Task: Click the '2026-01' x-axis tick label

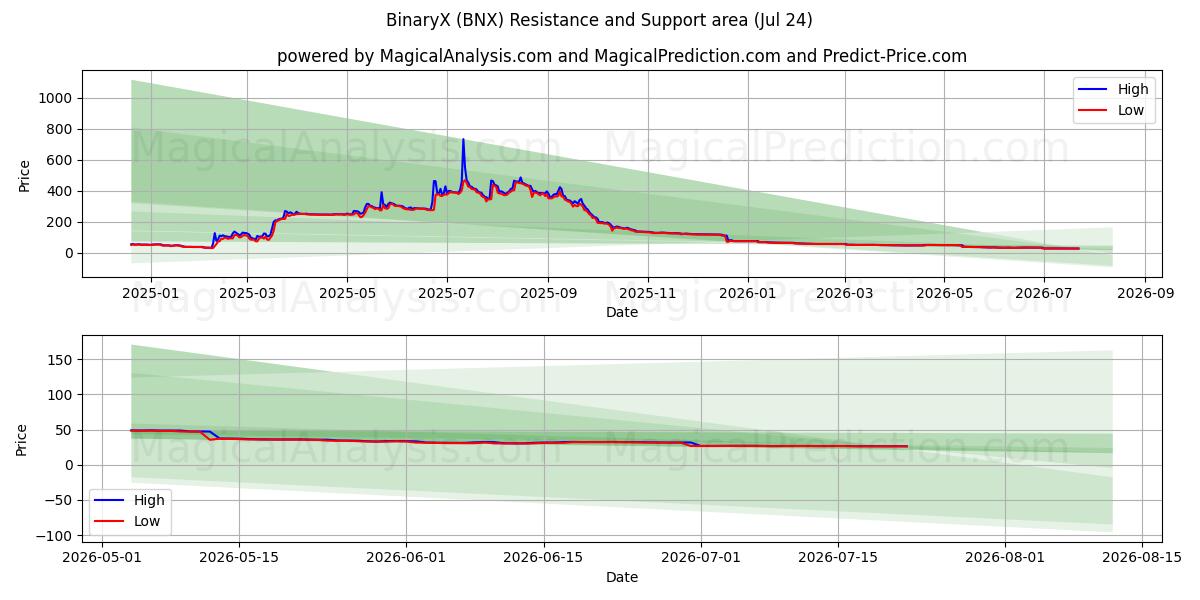Action: click(747, 294)
